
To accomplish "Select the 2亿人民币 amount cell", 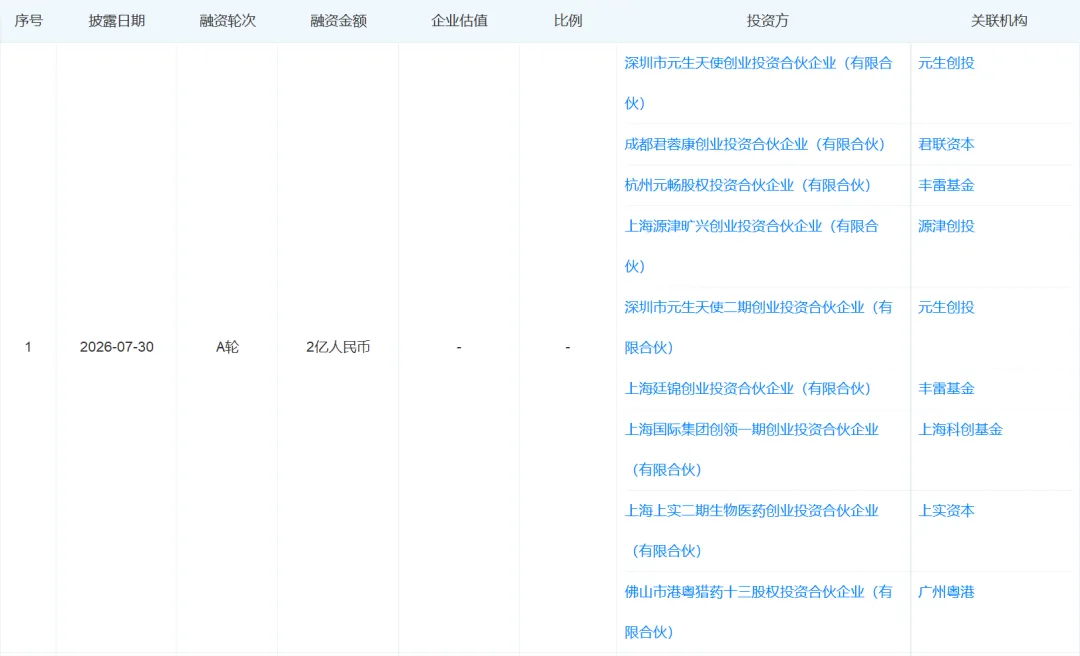I will coord(338,347).
